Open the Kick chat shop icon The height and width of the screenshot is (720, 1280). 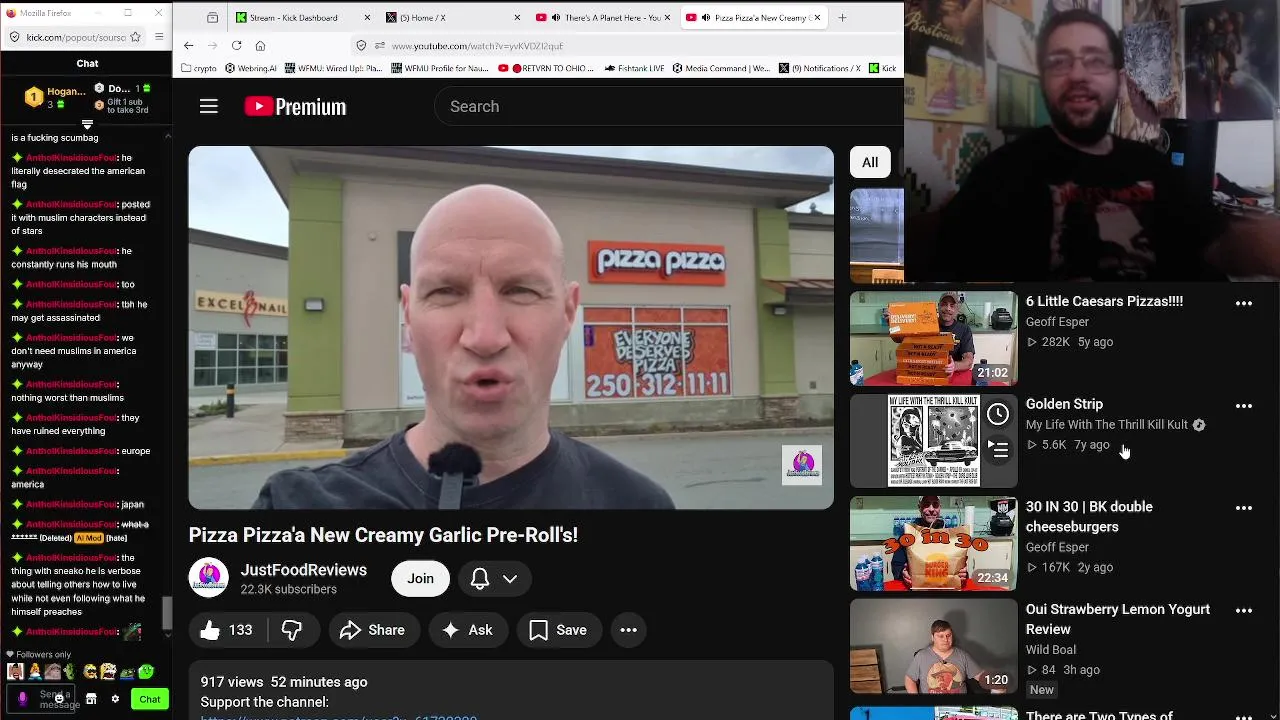pos(91,699)
